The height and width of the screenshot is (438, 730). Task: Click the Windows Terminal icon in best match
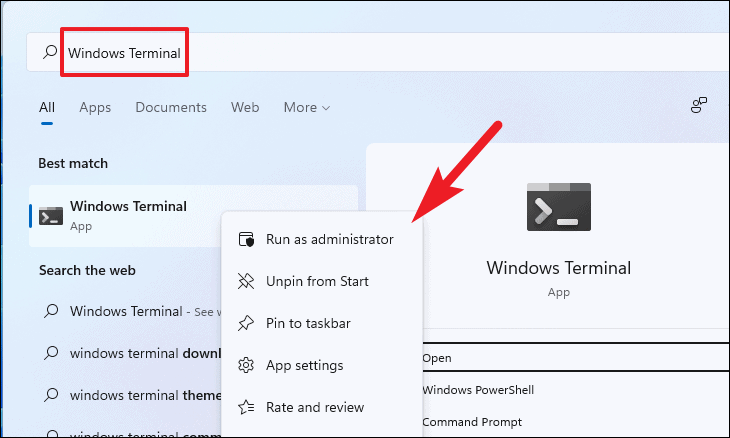click(x=51, y=216)
